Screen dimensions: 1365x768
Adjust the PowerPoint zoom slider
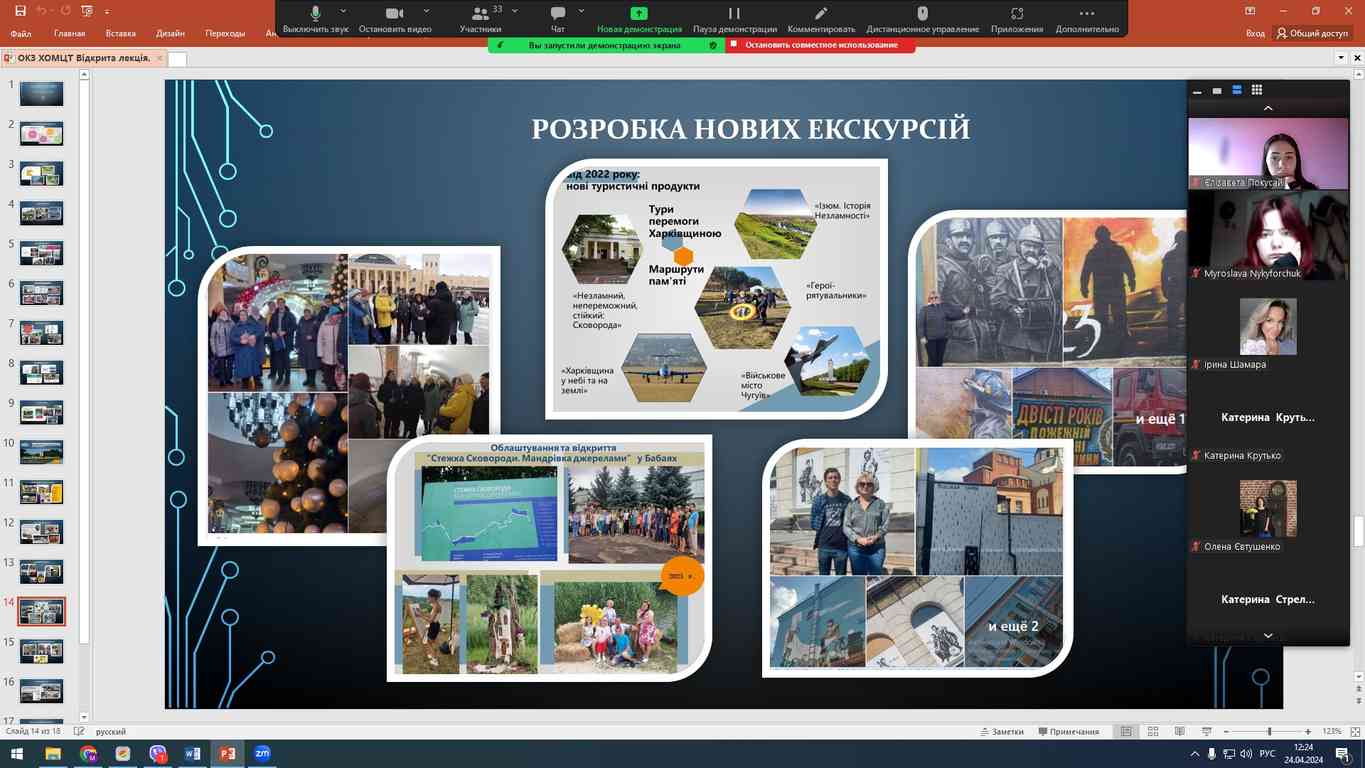(x=1269, y=732)
